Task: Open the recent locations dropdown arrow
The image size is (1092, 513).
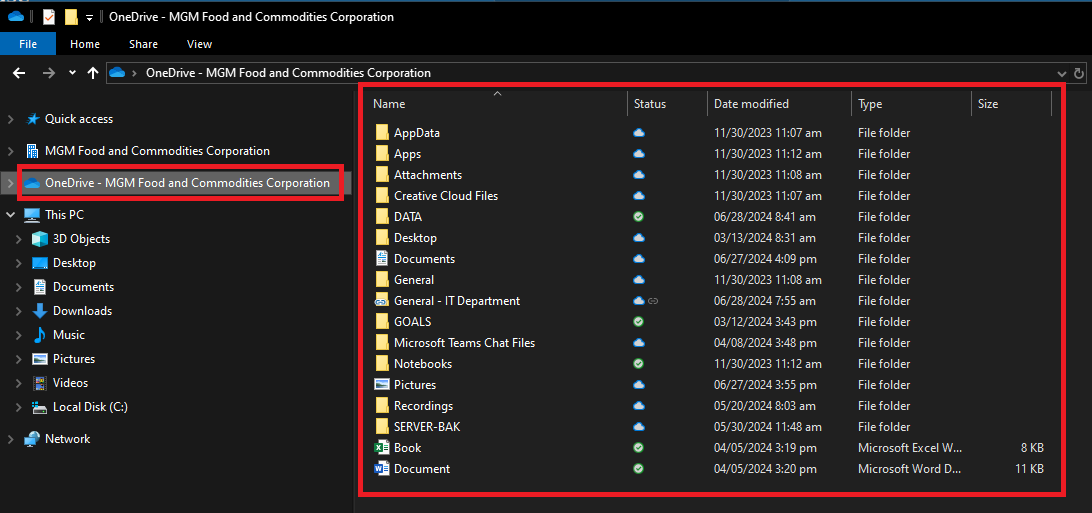Action: click(x=72, y=73)
